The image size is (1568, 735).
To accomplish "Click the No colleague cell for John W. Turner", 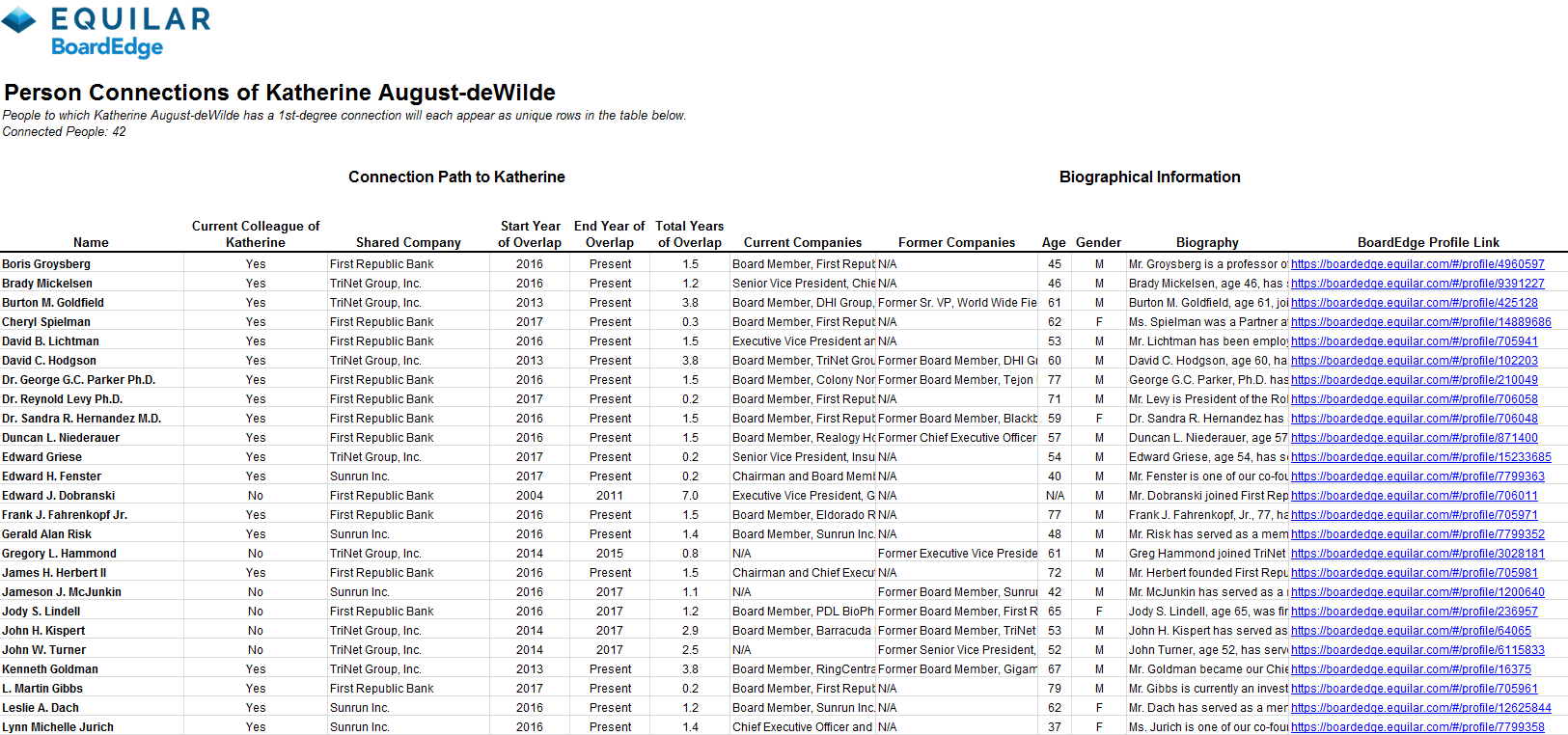I will click(x=256, y=650).
